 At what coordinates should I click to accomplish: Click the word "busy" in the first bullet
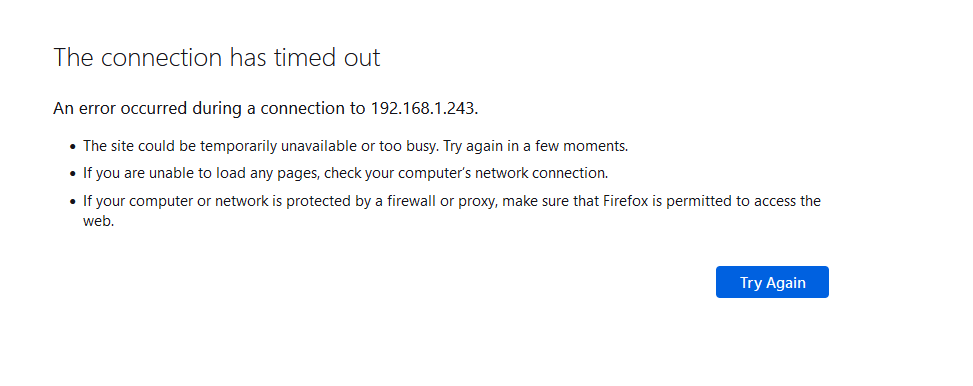point(424,147)
